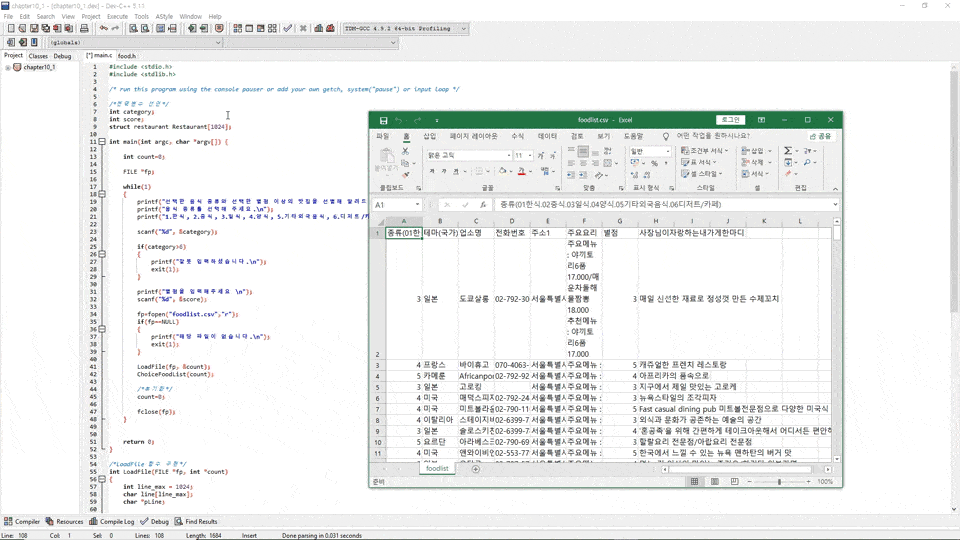Open the Name Box A1 dropdown
Viewport: 960px width, 540px height.
(x=418, y=204)
